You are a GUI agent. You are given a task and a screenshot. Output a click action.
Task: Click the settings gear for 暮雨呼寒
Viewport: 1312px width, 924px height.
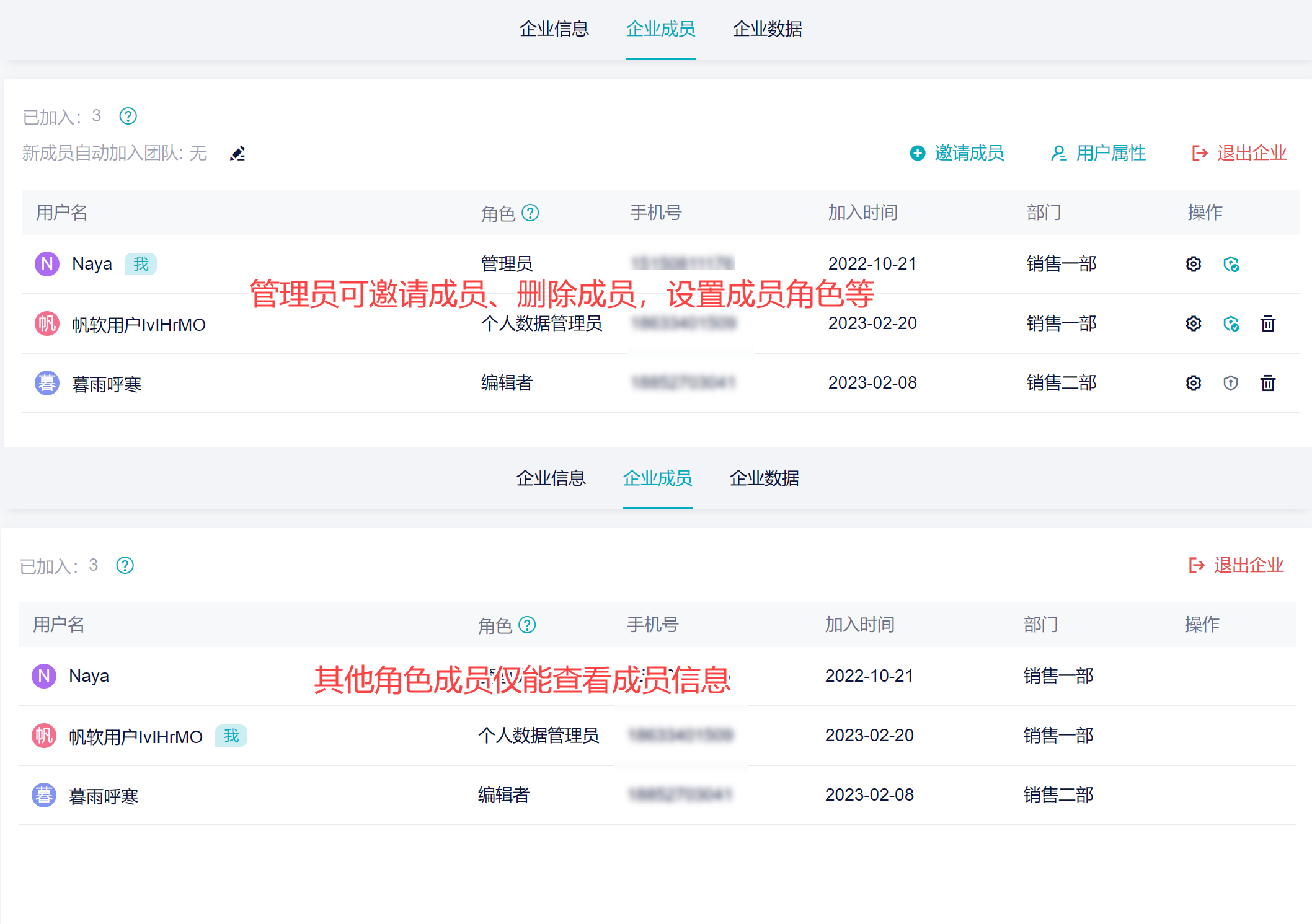1193,383
